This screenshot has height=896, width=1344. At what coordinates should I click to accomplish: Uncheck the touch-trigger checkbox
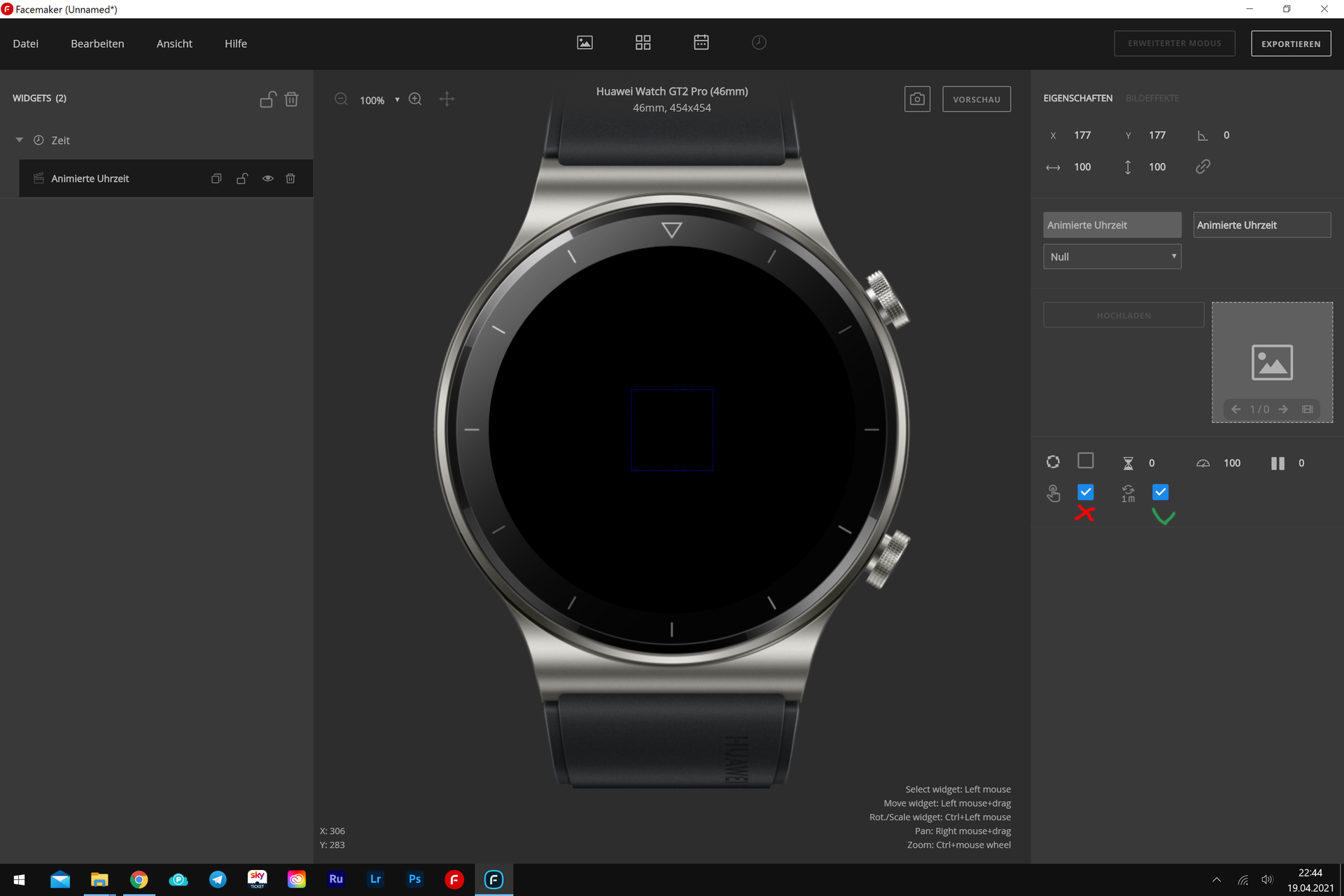pyautogui.click(x=1086, y=492)
